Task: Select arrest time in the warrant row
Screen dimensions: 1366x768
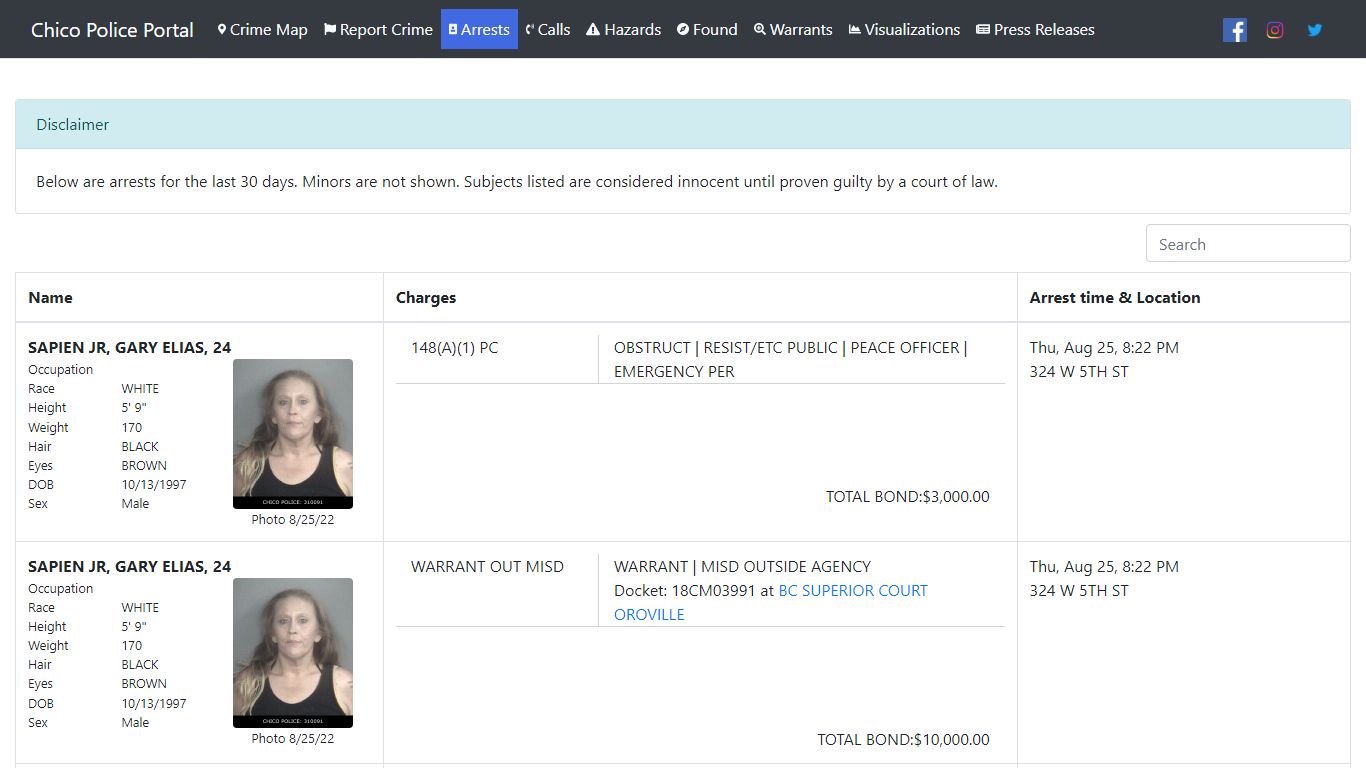Action: 1104,566
